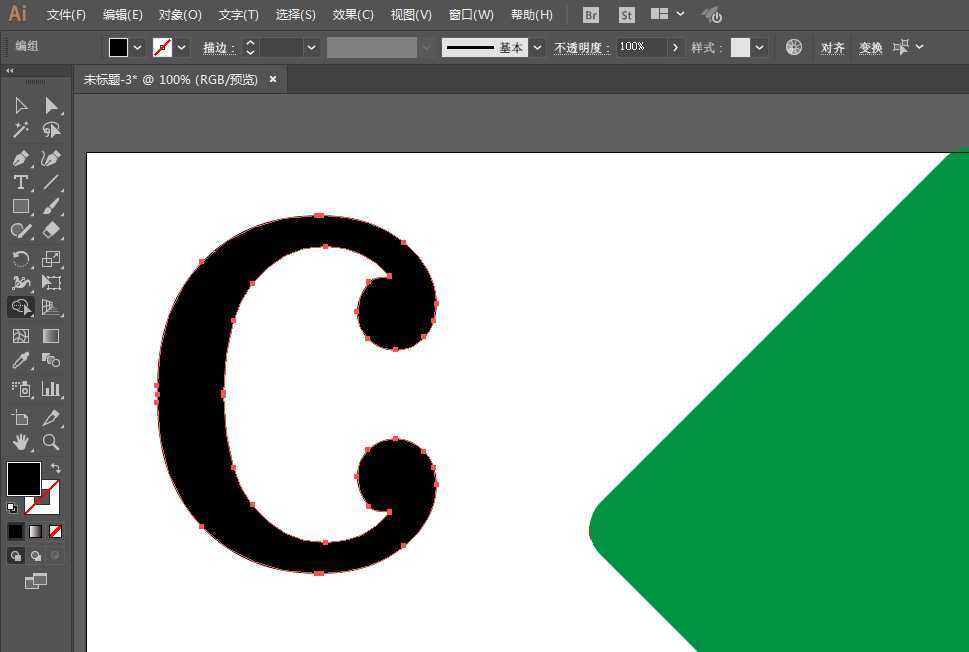
Task: Activate the Eraser tool
Action: [52, 231]
